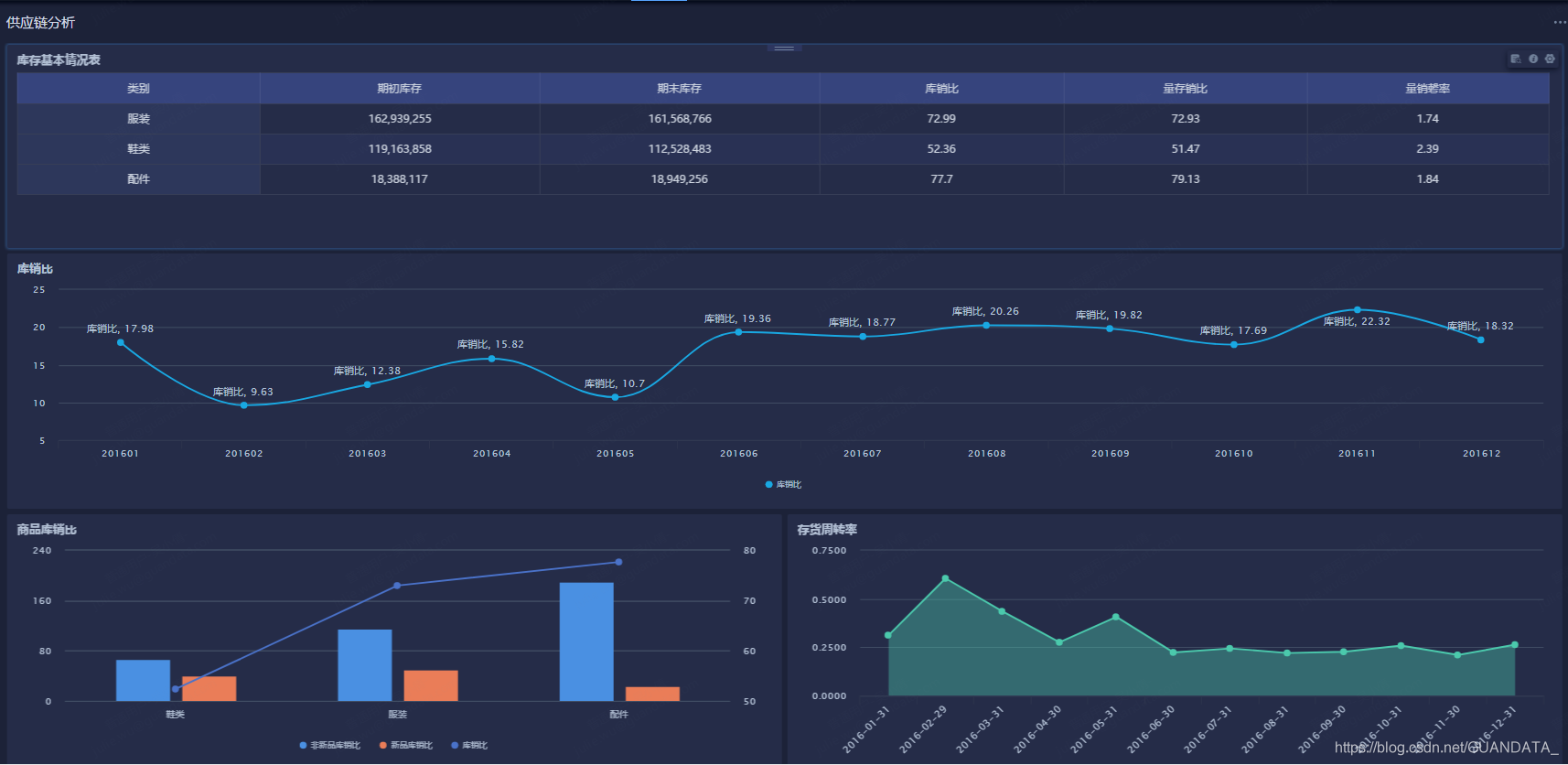Grab the drag handle atop the 库存基本情况表 card
This screenshot has width=1568, height=765.
tap(784, 48)
